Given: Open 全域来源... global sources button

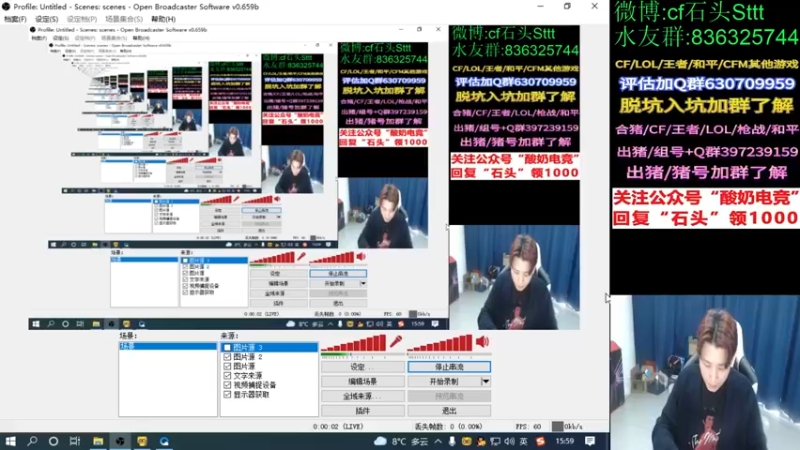Looking at the screenshot, I should tap(363, 396).
